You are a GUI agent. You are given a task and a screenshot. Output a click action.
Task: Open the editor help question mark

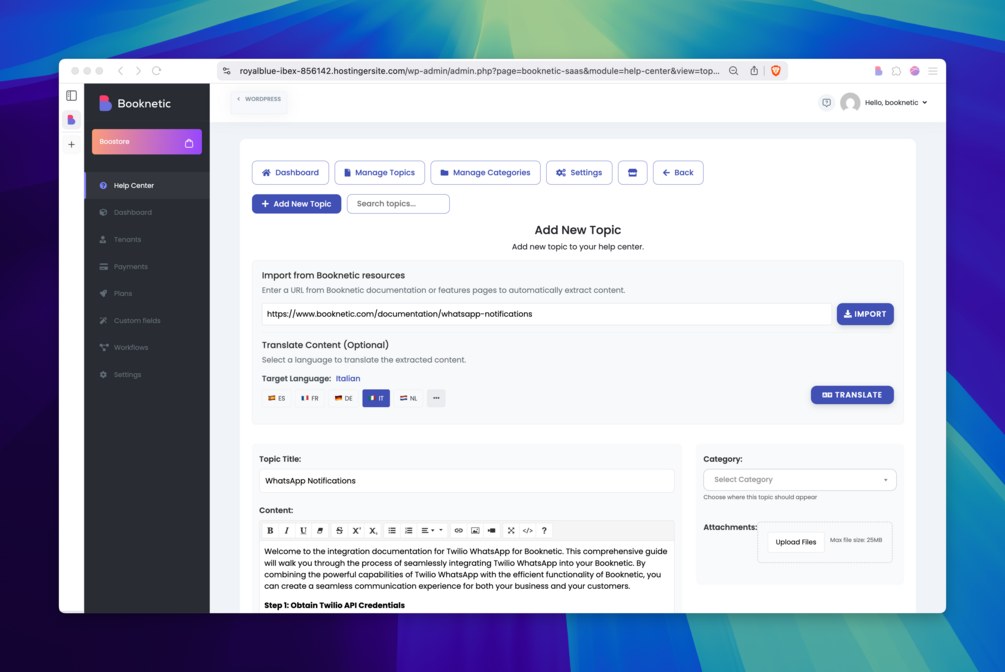[x=544, y=530]
